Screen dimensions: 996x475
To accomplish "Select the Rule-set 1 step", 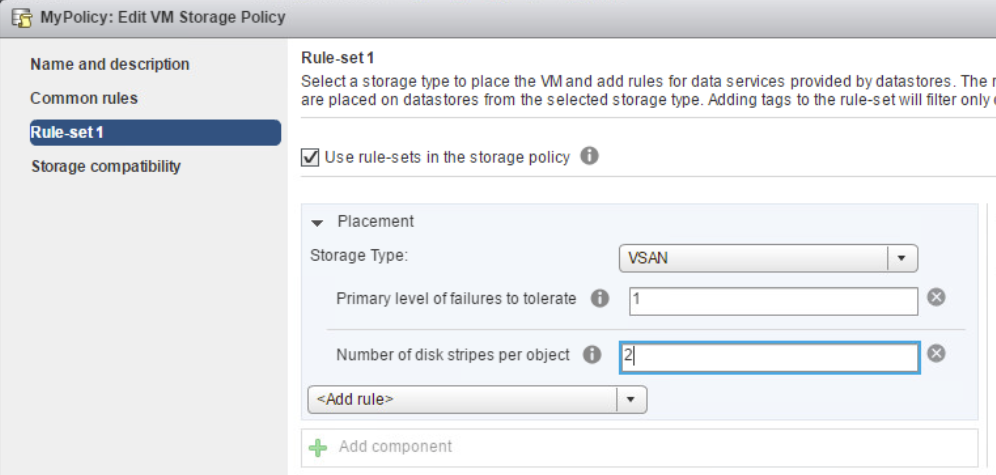I will [x=155, y=133].
